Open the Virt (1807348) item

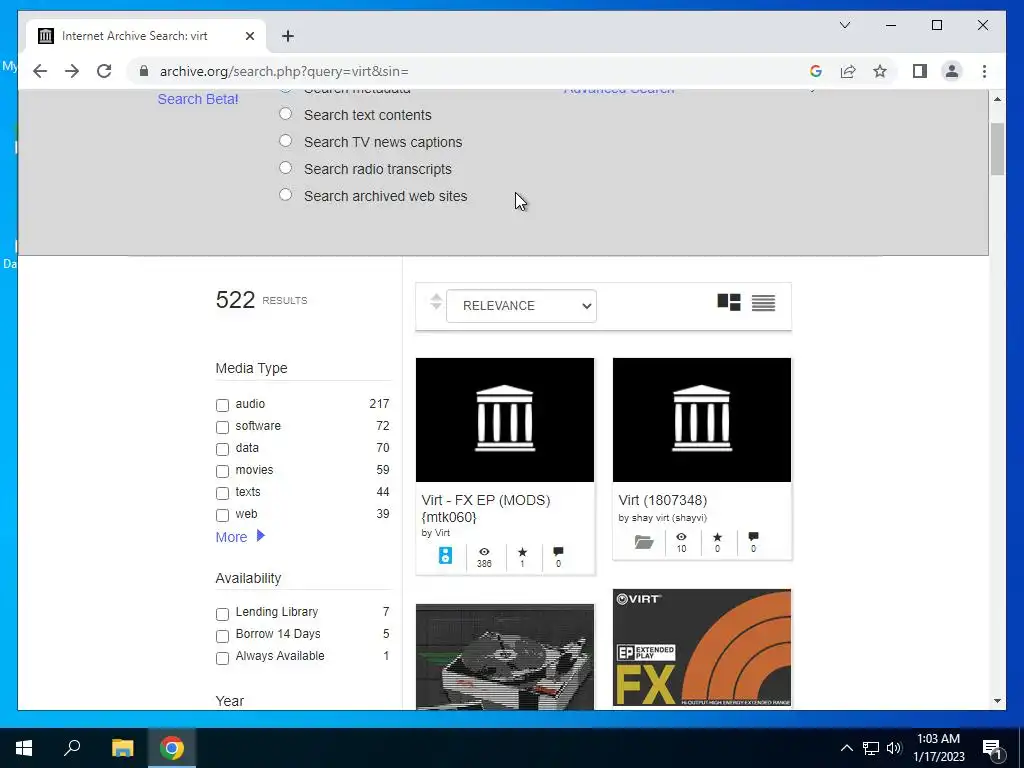tap(663, 500)
